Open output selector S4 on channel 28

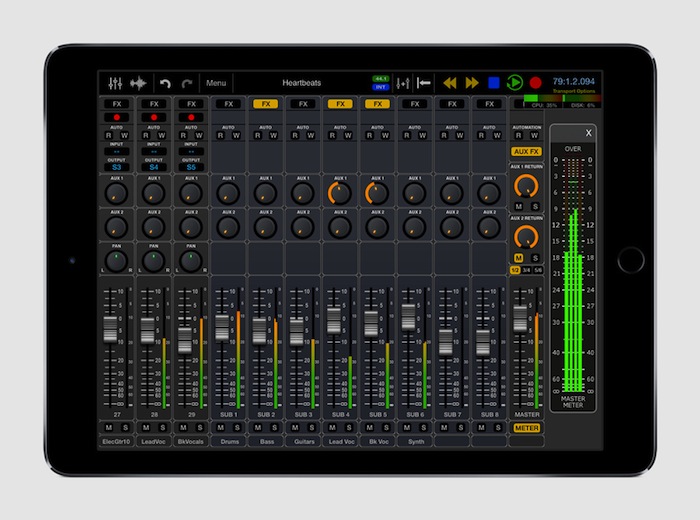point(154,167)
